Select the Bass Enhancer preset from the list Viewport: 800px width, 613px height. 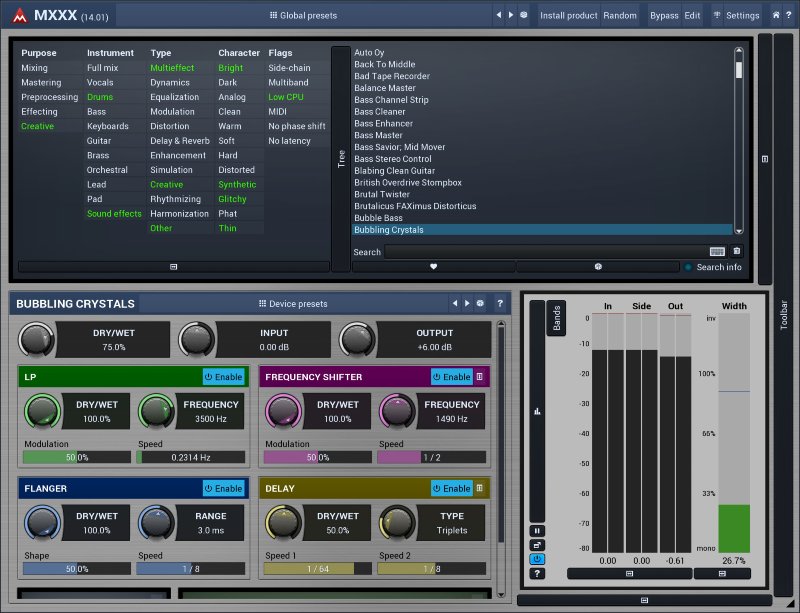point(383,123)
